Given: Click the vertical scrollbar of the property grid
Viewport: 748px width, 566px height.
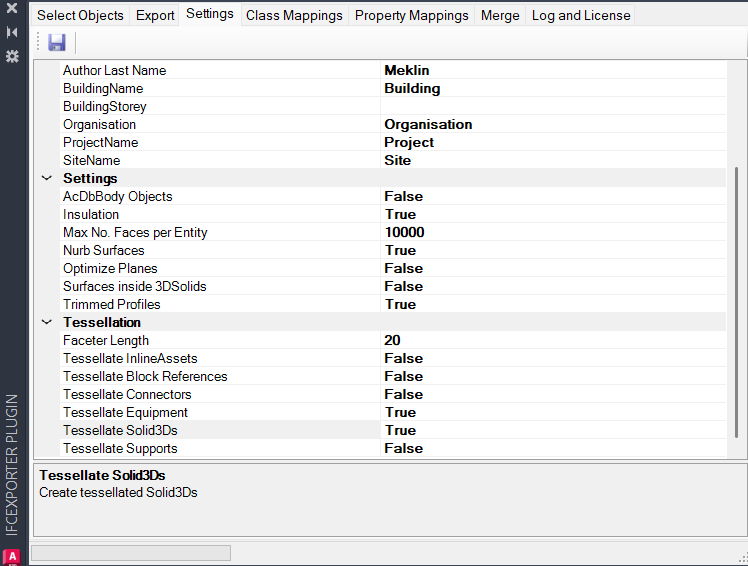Looking at the screenshot, I should 737,300.
